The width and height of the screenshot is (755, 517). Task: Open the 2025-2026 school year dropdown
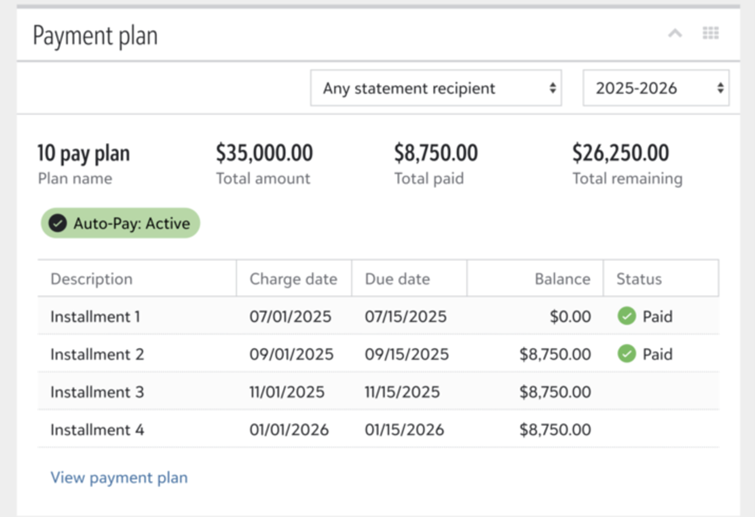coord(656,88)
